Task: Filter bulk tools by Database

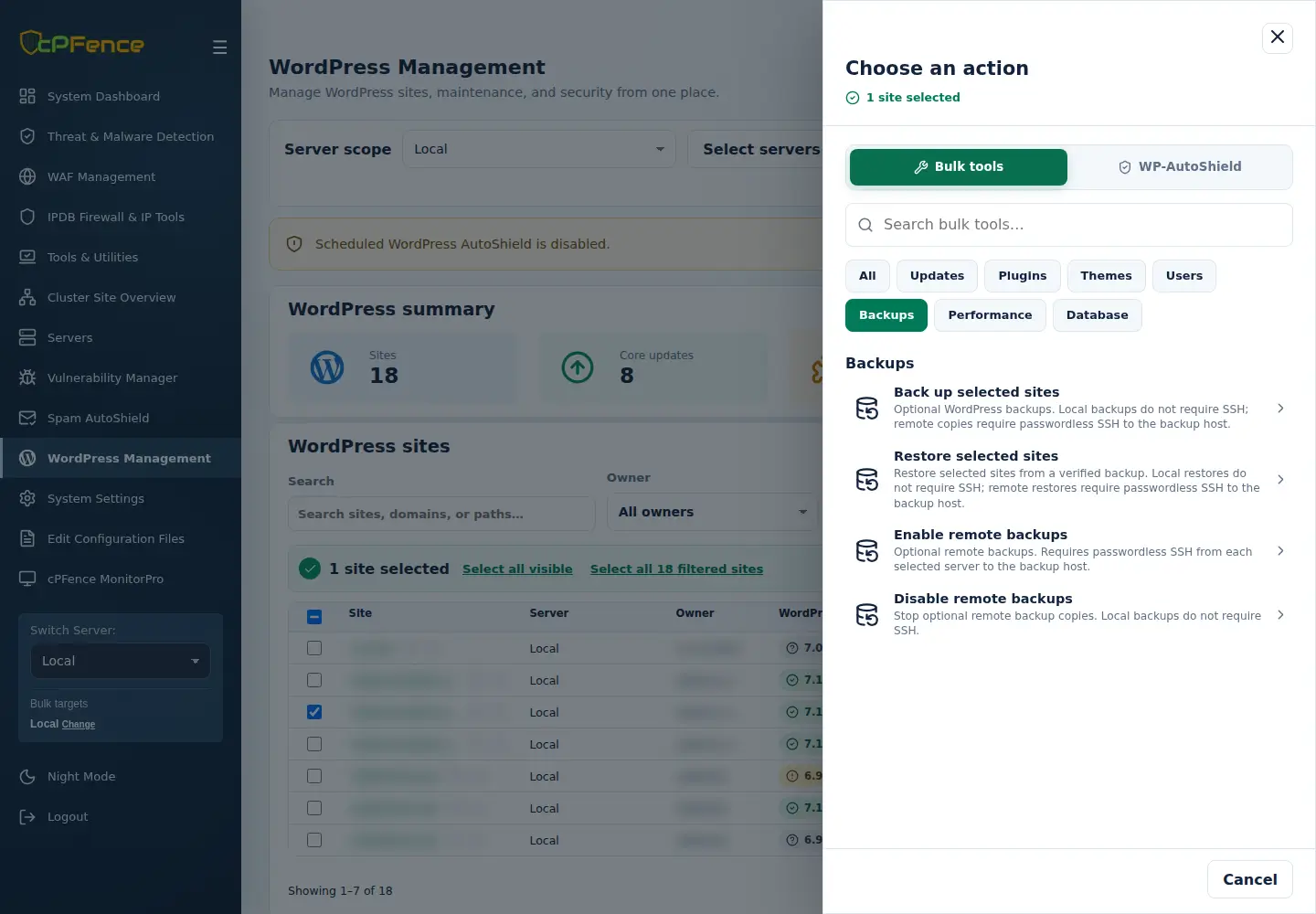Action: pyautogui.click(x=1097, y=315)
